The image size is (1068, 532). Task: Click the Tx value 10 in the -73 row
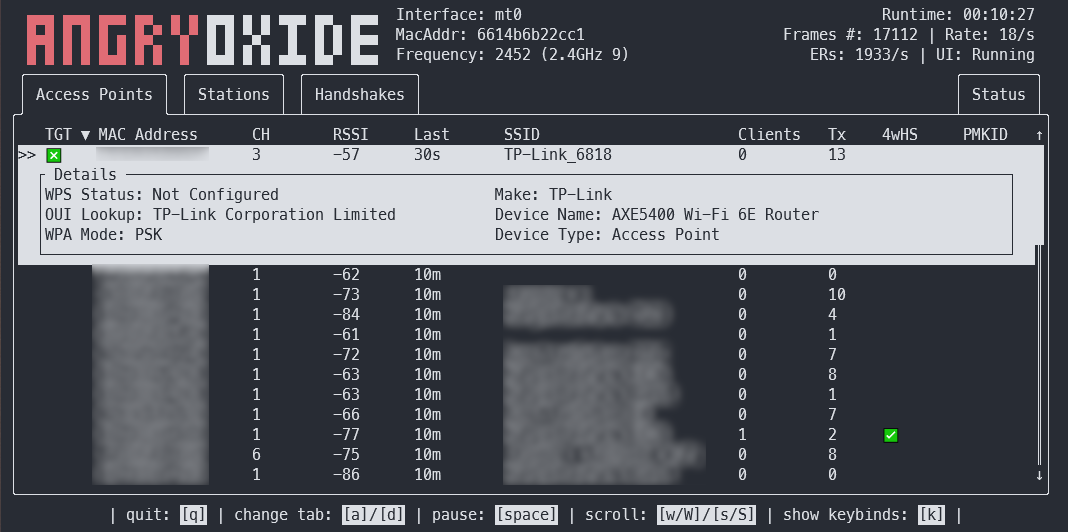[x=836, y=295]
